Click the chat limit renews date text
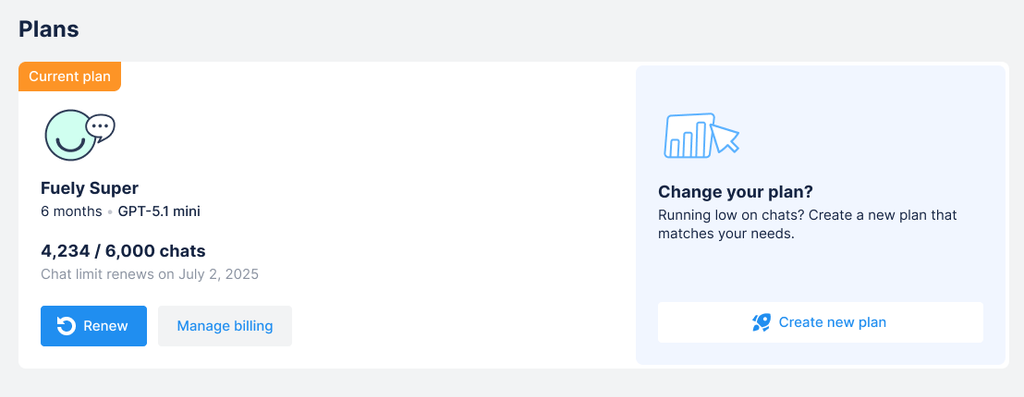The width and height of the screenshot is (1024, 397). tap(150, 274)
